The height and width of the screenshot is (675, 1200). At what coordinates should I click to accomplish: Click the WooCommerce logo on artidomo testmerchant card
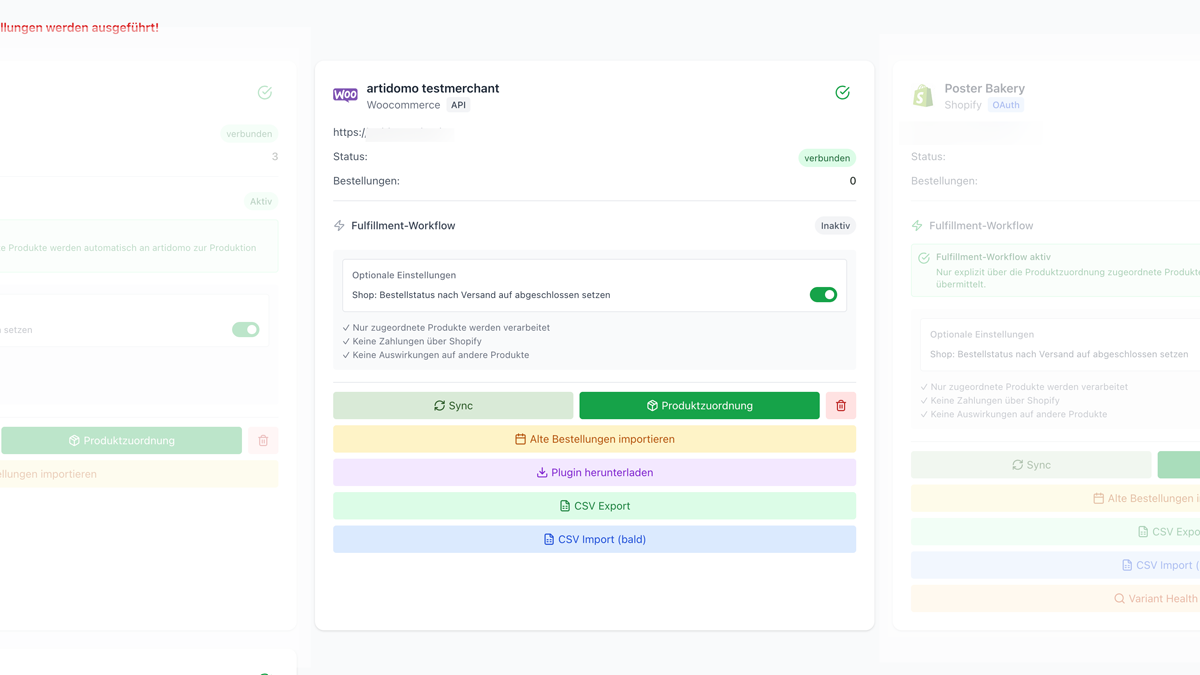click(345, 95)
